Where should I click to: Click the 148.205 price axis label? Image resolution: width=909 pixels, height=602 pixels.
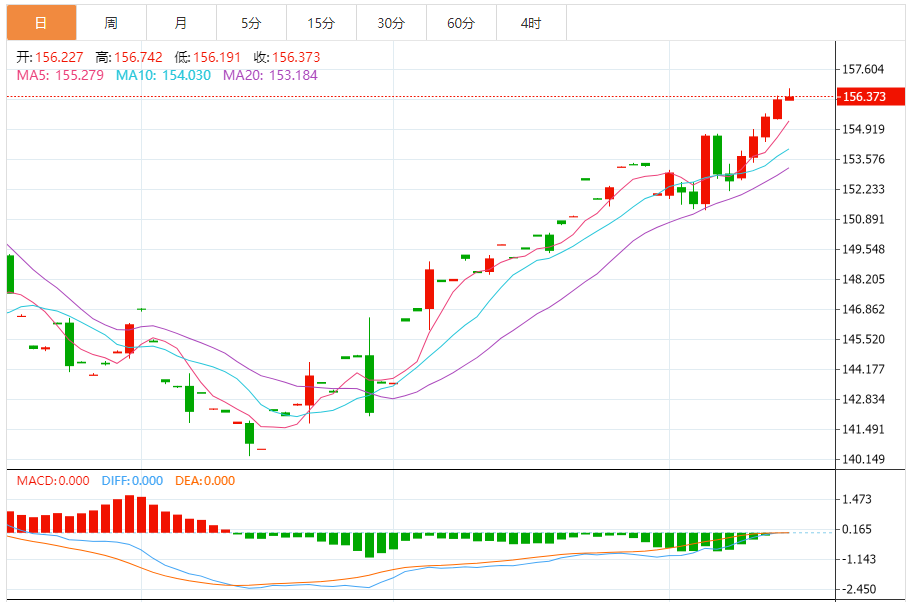pos(863,279)
